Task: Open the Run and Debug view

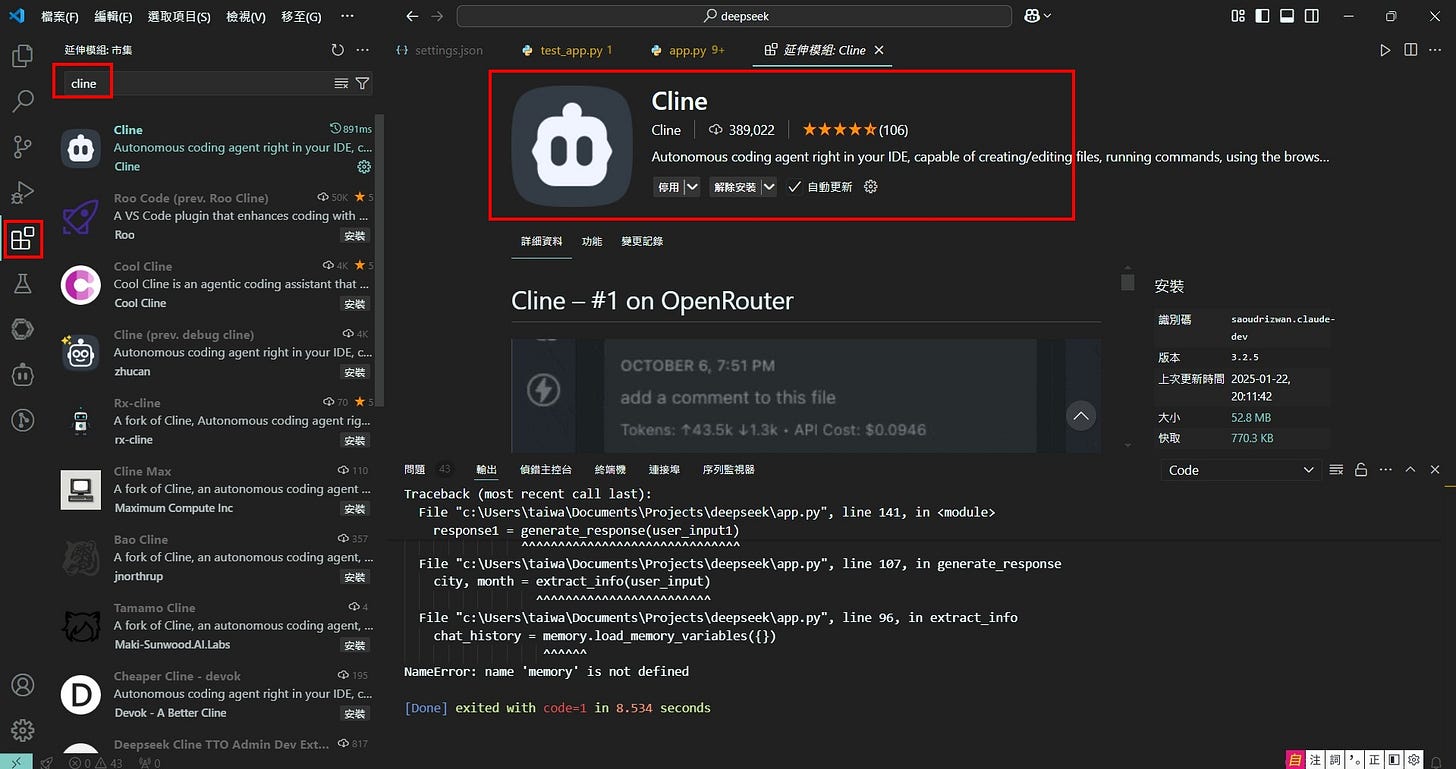Action: [x=22, y=192]
